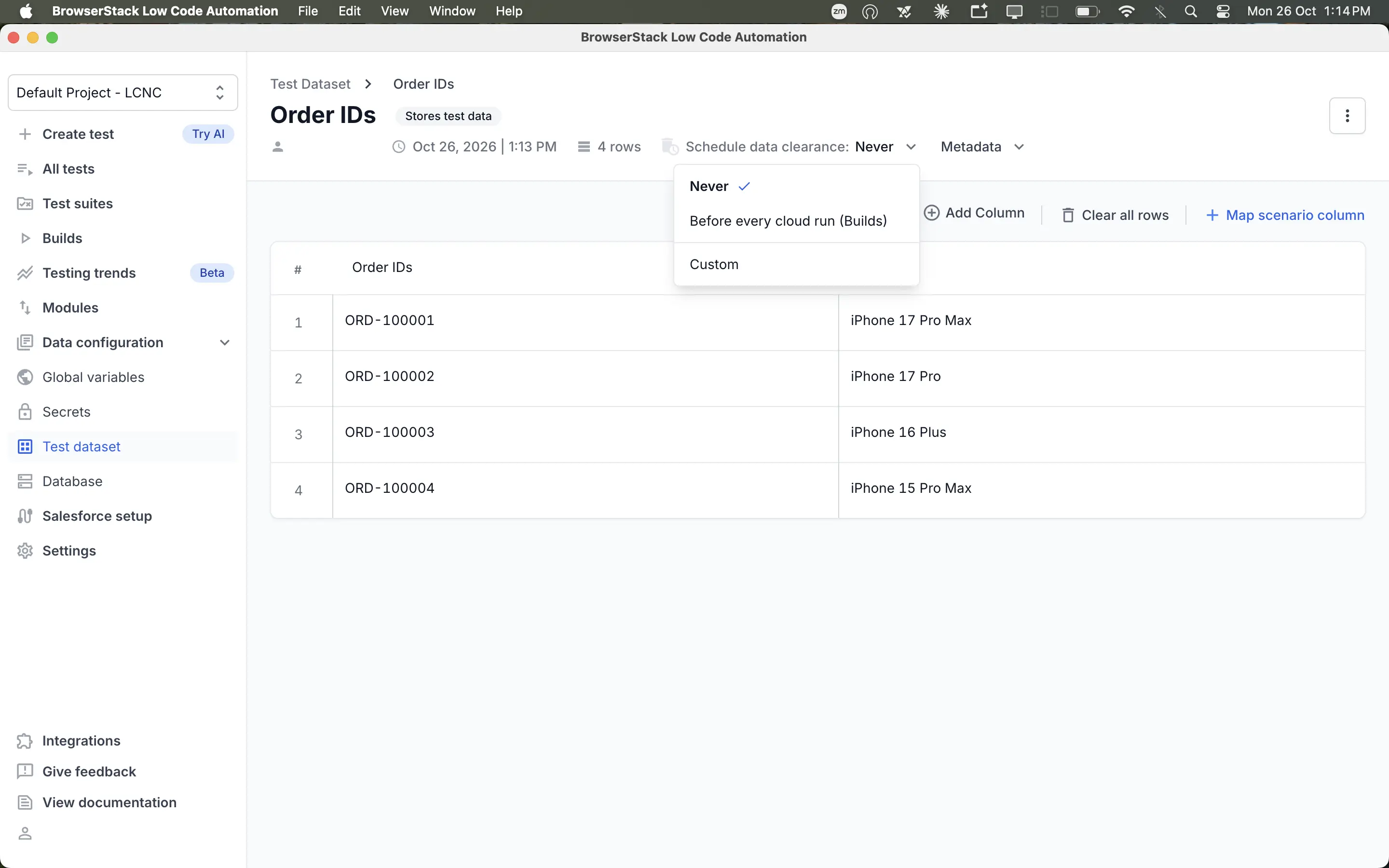The width and height of the screenshot is (1389, 868).
Task: Click the Wi-Fi status icon
Action: point(1126,11)
